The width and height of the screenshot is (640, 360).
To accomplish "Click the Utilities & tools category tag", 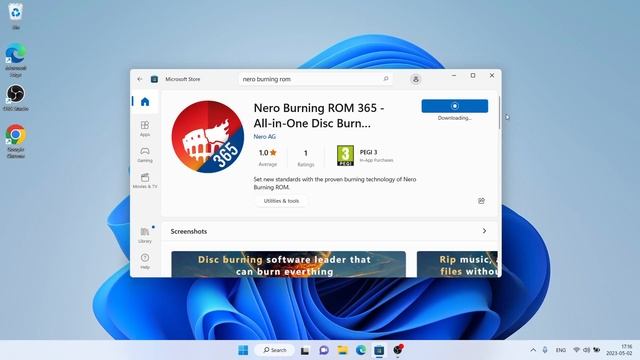I will (x=281, y=201).
